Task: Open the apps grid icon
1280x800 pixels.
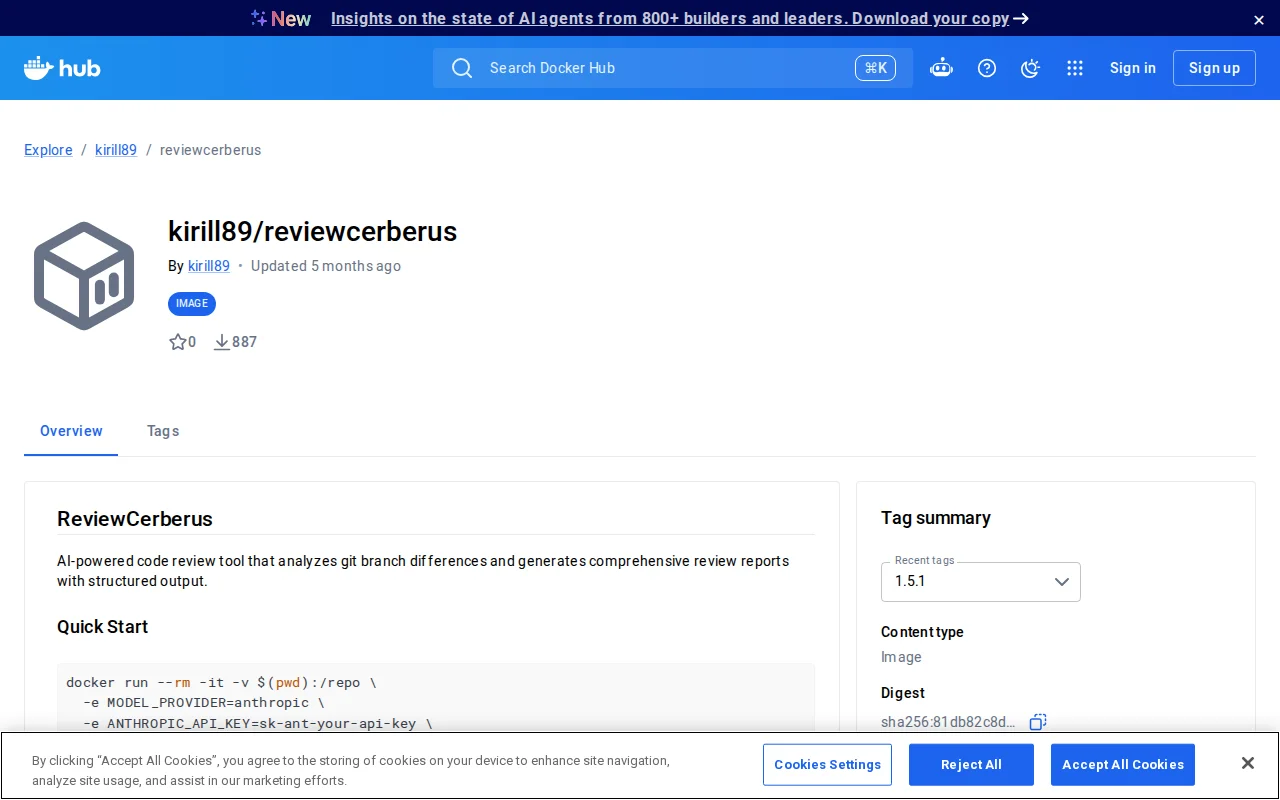Action: [x=1075, y=68]
